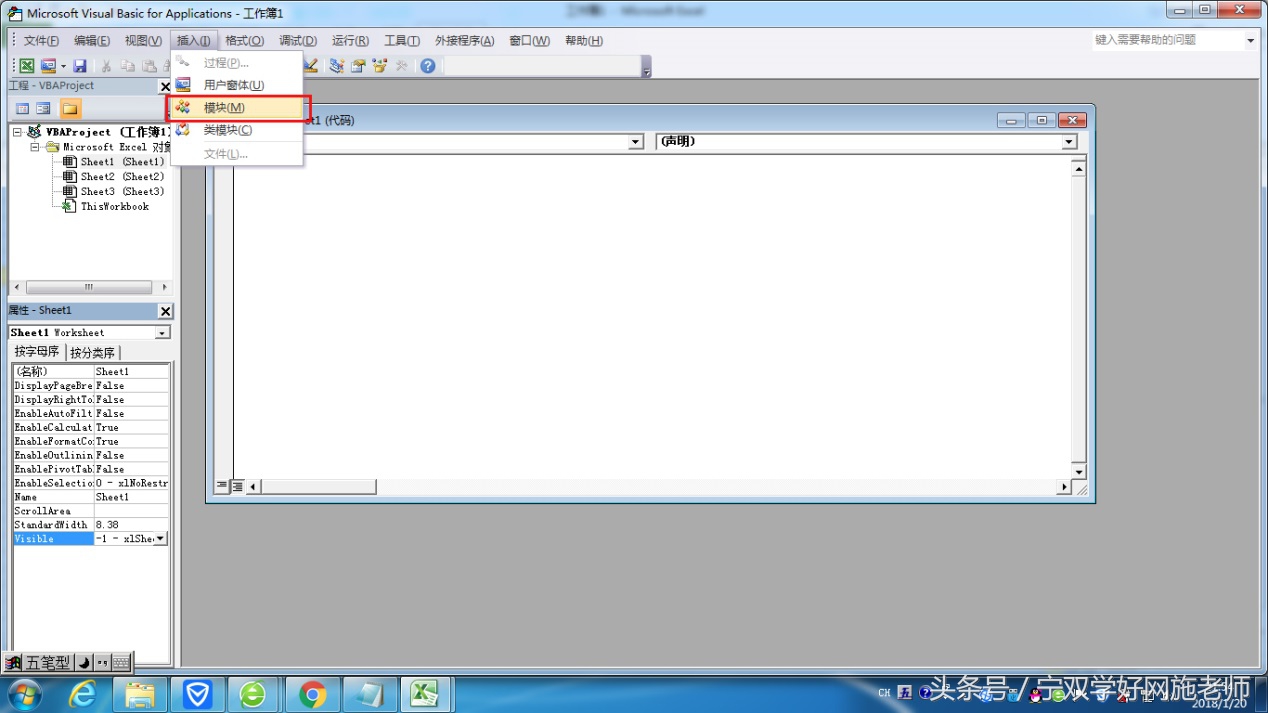
Task: Open File Explorer folder taskbar icon
Action: pyautogui.click(x=140, y=694)
